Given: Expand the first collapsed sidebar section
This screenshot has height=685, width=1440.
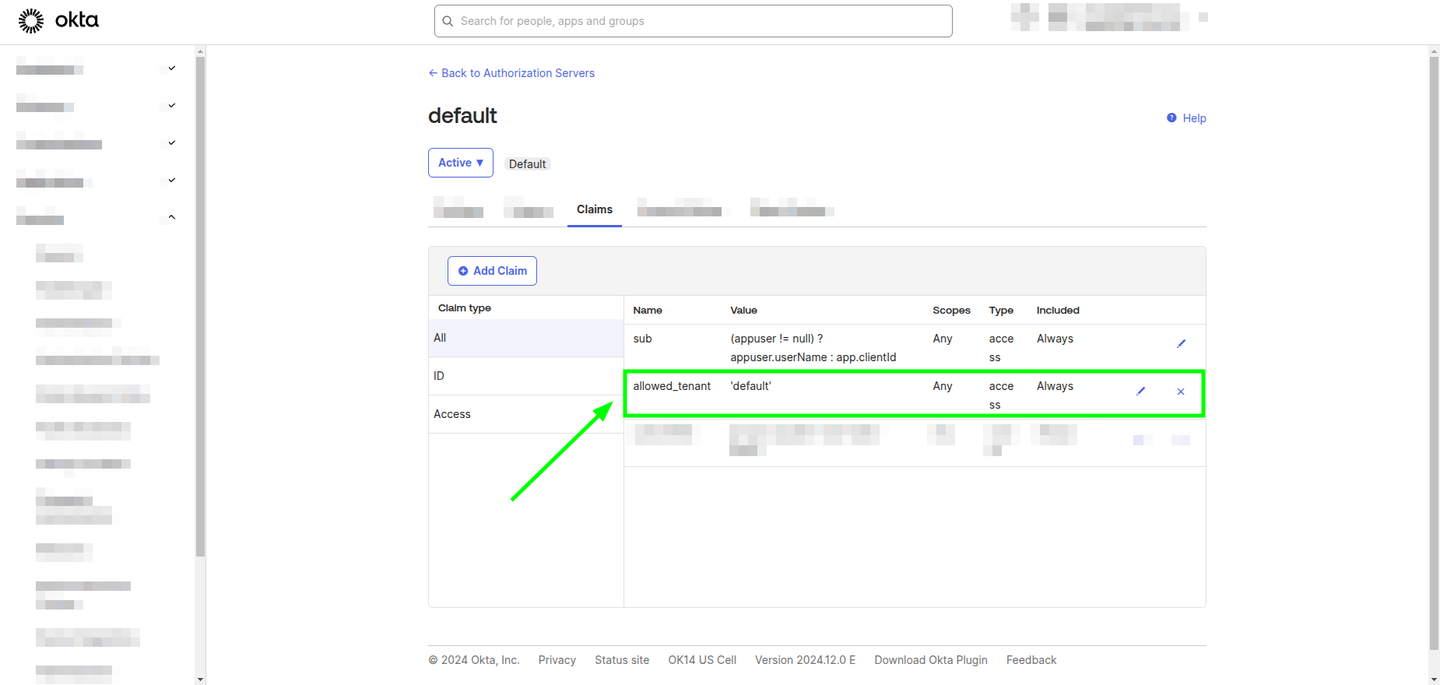Looking at the screenshot, I should click(170, 67).
